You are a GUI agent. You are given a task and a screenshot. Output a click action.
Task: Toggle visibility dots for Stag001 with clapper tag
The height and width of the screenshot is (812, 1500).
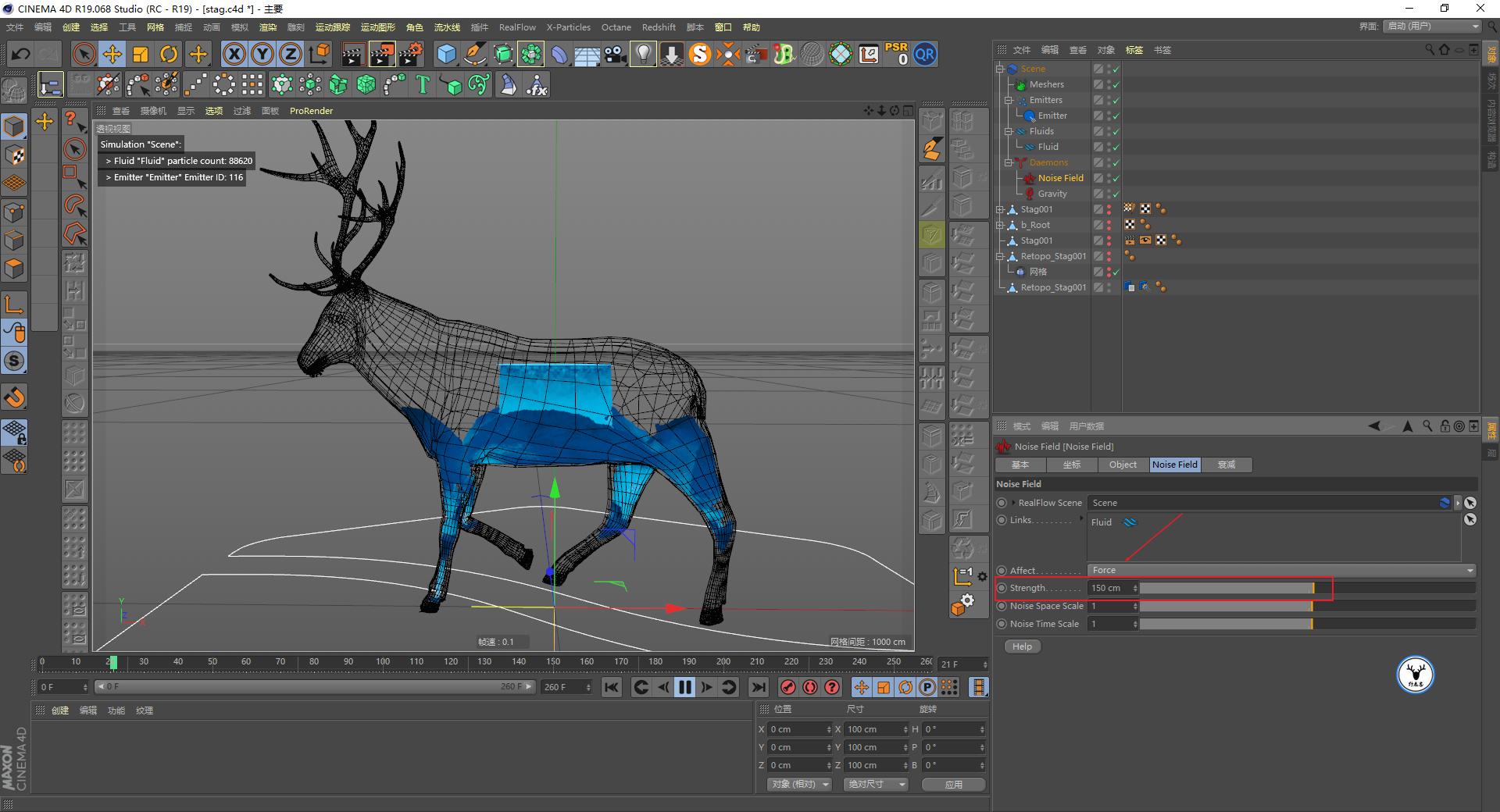pyautogui.click(x=1109, y=240)
